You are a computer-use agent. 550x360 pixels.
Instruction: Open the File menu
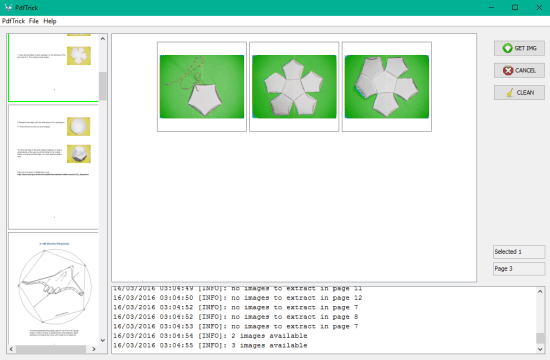(34, 21)
